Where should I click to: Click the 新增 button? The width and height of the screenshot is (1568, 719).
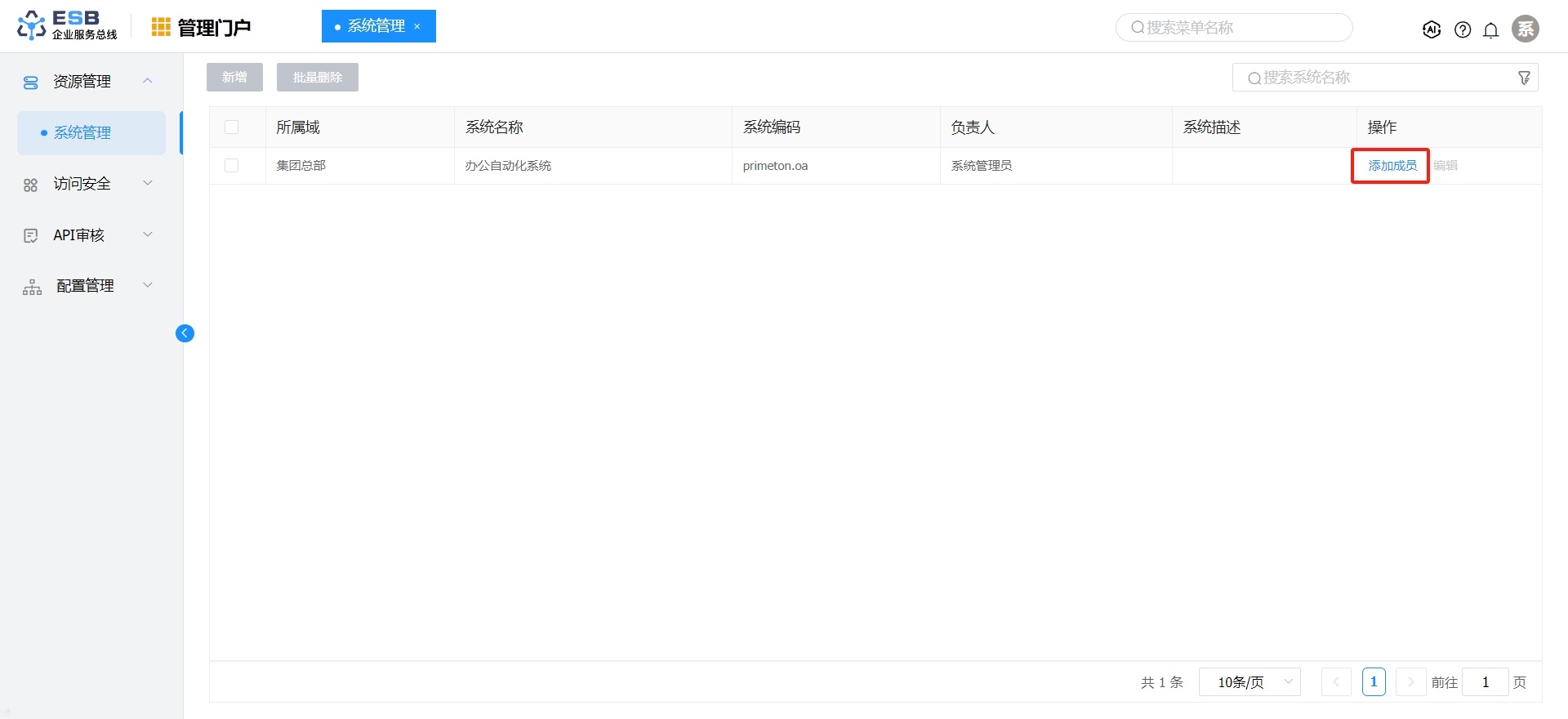click(x=234, y=78)
